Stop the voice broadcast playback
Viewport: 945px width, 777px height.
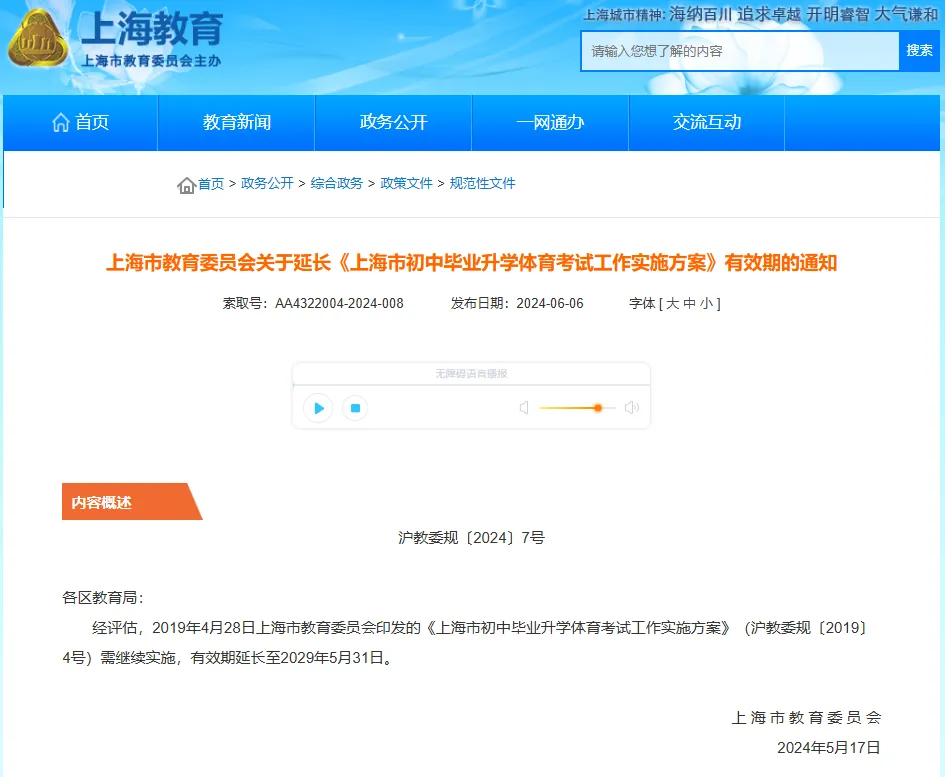coord(355,408)
